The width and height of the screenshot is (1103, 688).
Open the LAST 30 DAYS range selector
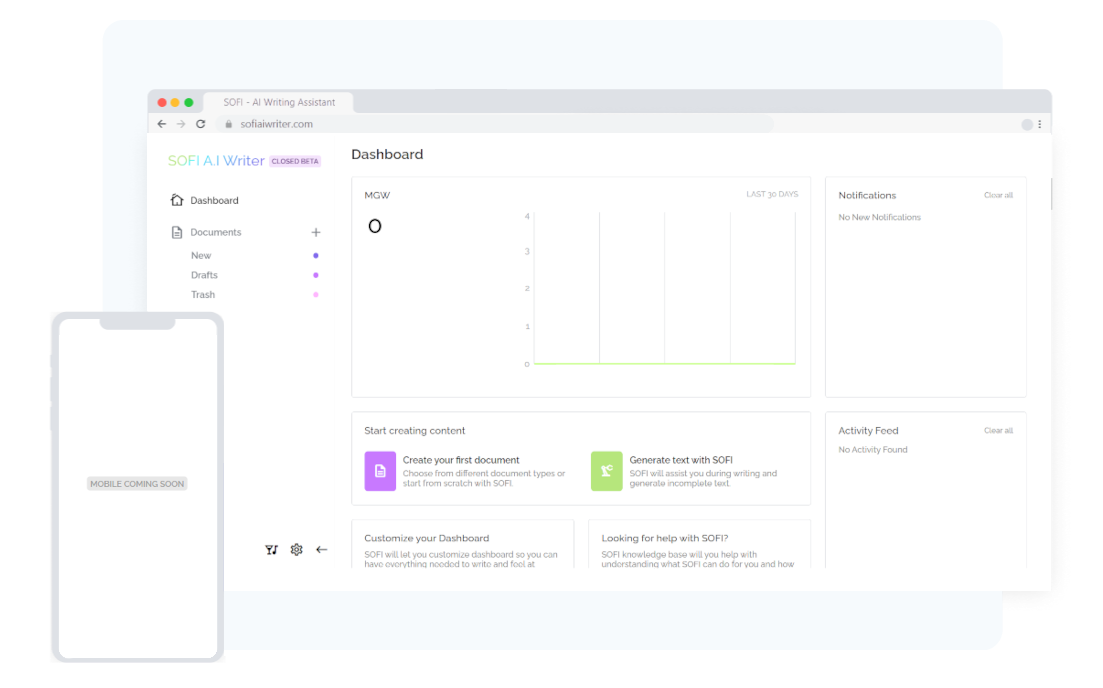point(772,194)
